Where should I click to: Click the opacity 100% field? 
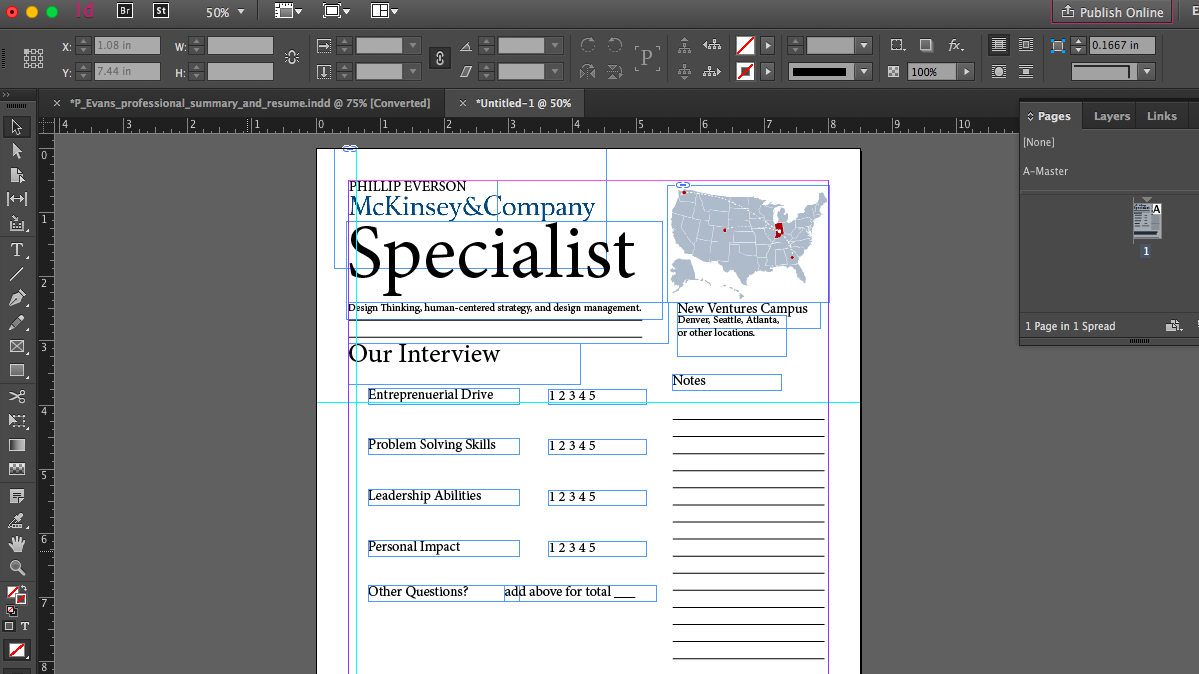(932, 71)
